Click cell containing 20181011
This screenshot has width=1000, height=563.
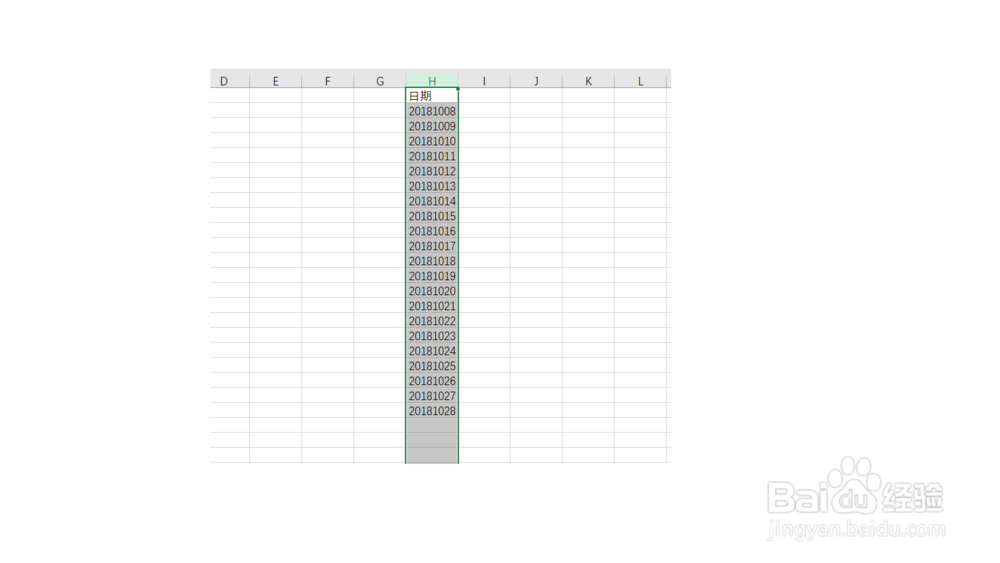pos(432,156)
